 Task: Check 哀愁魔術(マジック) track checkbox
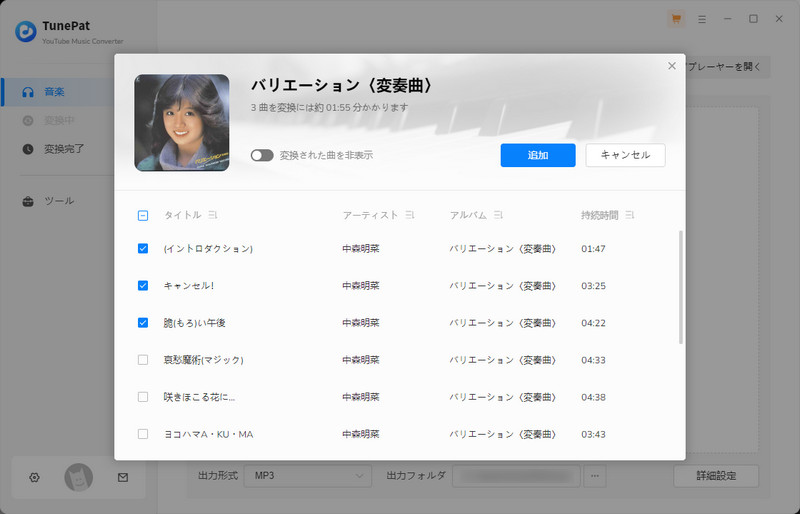(x=143, y=360)
